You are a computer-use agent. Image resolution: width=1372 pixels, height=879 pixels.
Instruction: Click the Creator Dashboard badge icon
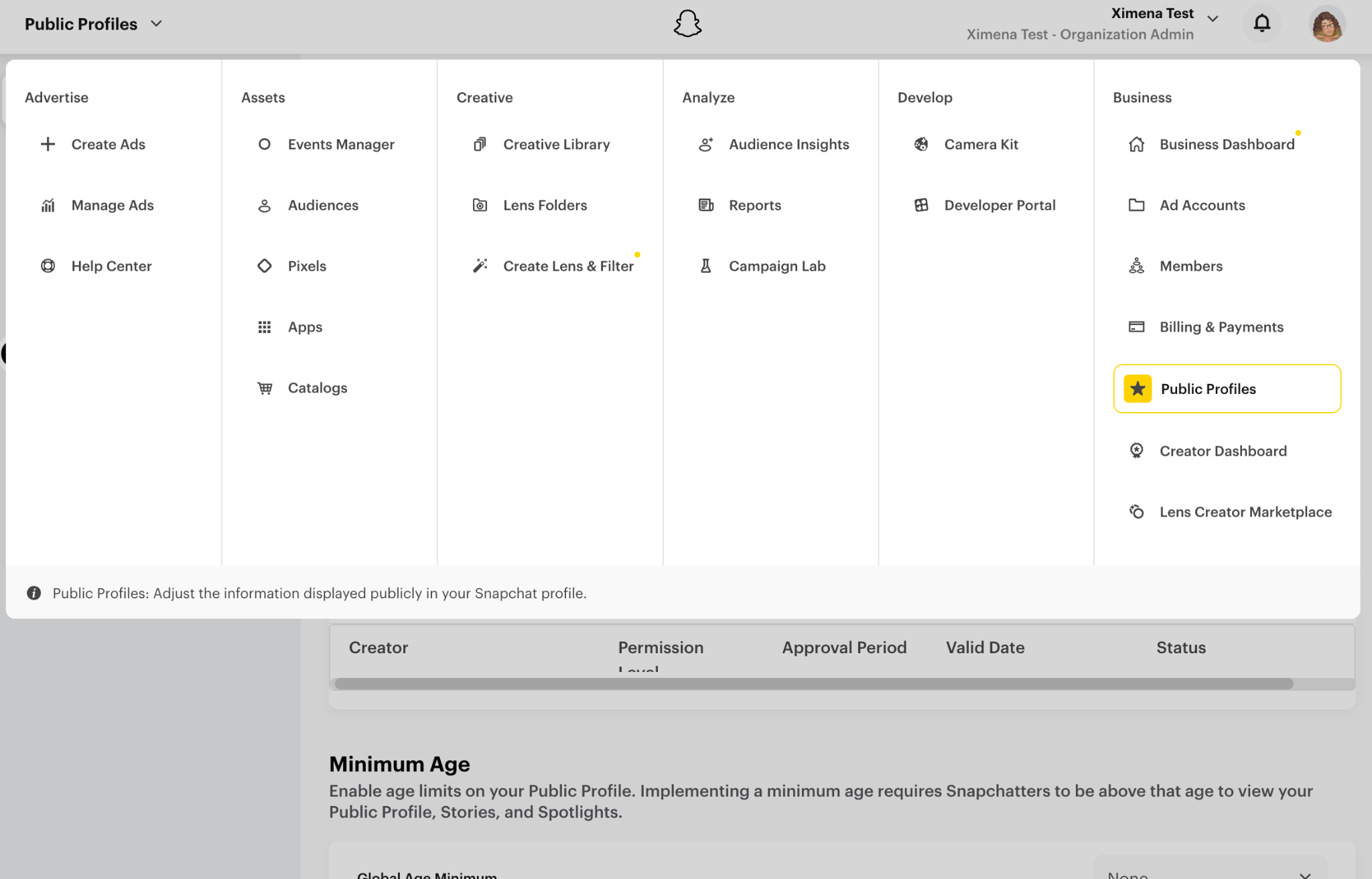1136,451
